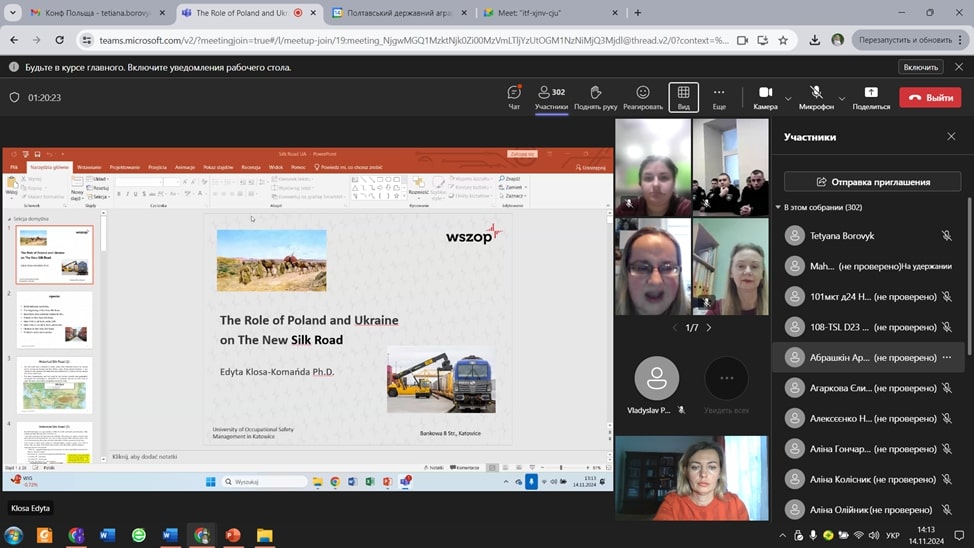This screenshot has width=974, height=548.
Task: Reload the current page
Action: pos(60,40)
